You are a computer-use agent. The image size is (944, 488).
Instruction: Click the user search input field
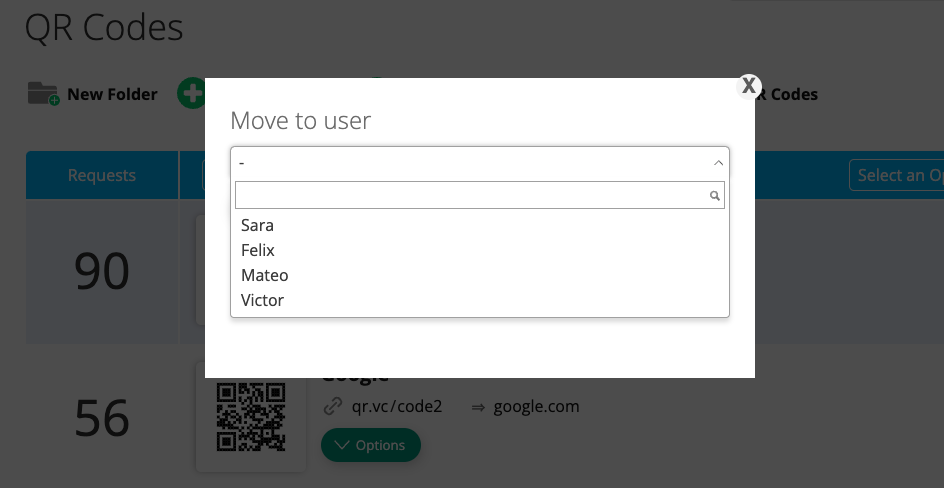pyautogui.click(x=480, y=195)
